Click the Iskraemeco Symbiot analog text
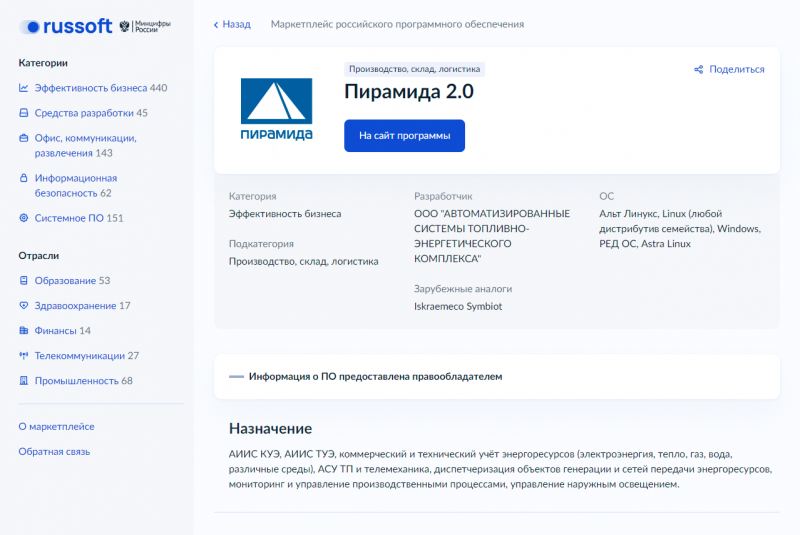This screenshot has width=800, height=535. point(458,307)
